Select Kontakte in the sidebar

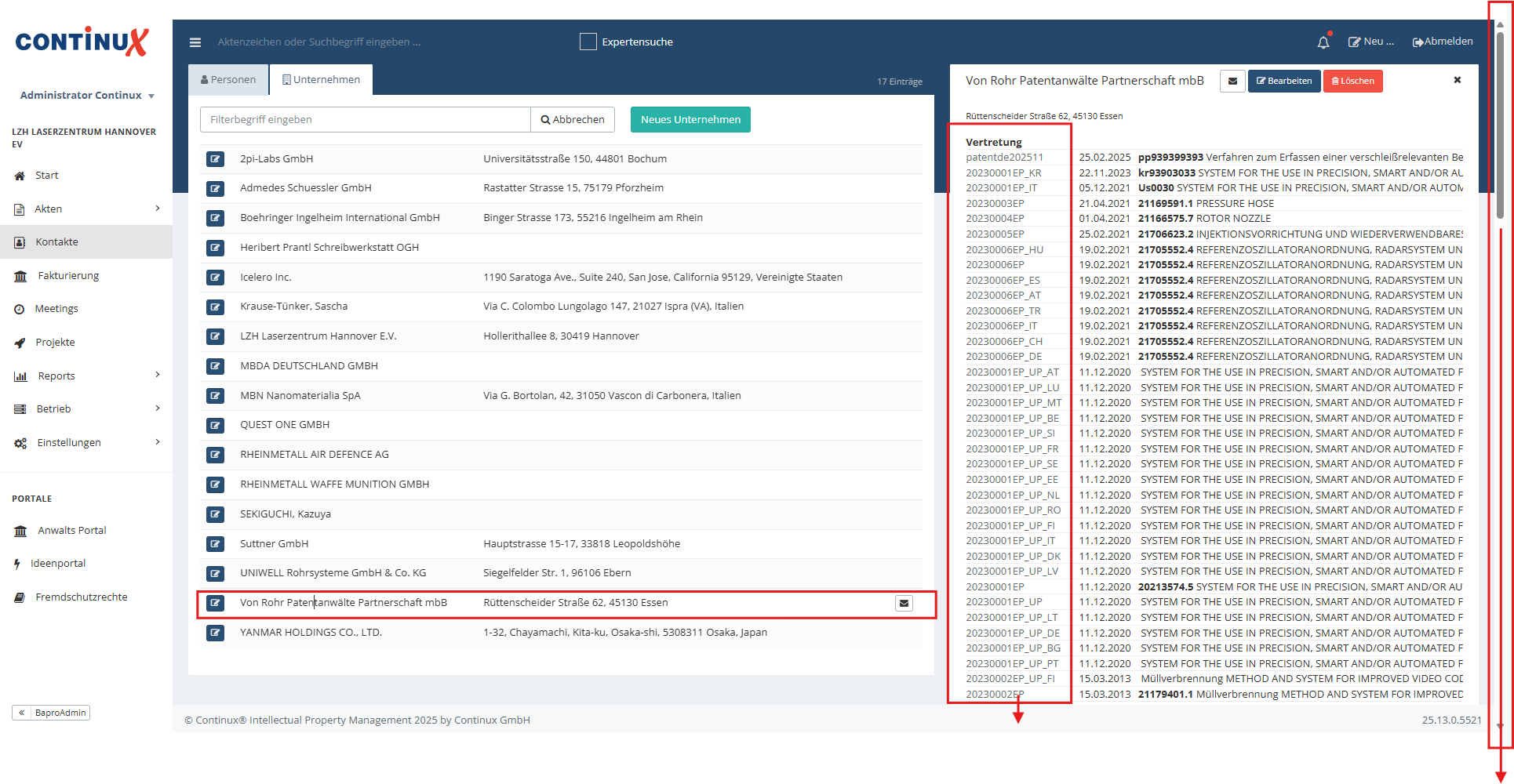86,242
